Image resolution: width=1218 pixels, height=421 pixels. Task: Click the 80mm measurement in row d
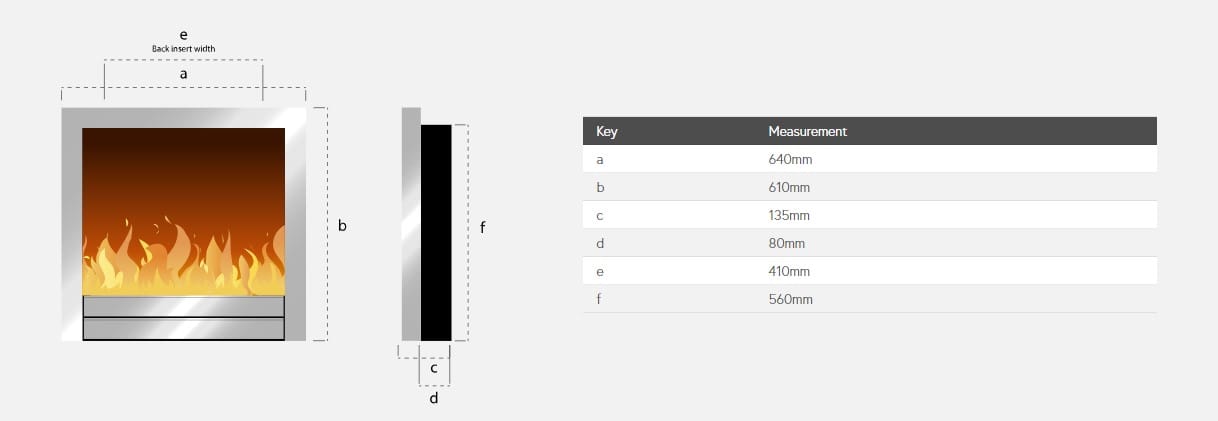(x=784, y=243)
